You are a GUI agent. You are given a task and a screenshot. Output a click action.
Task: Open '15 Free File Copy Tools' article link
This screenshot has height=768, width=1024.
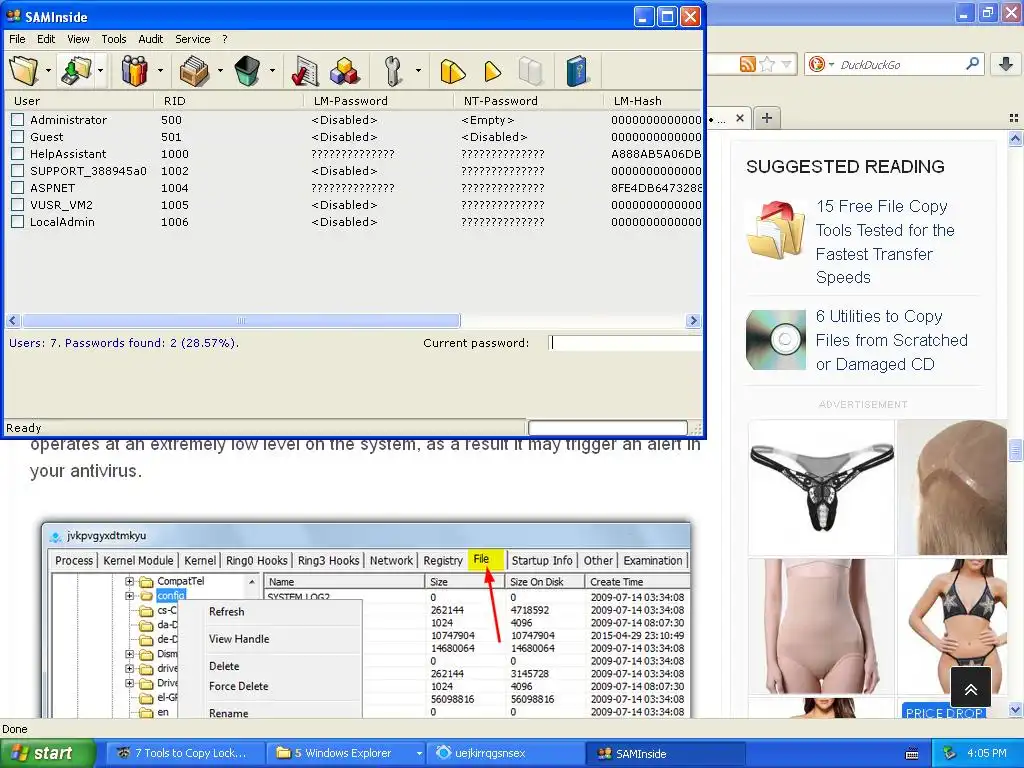click(x=885, y=242)
